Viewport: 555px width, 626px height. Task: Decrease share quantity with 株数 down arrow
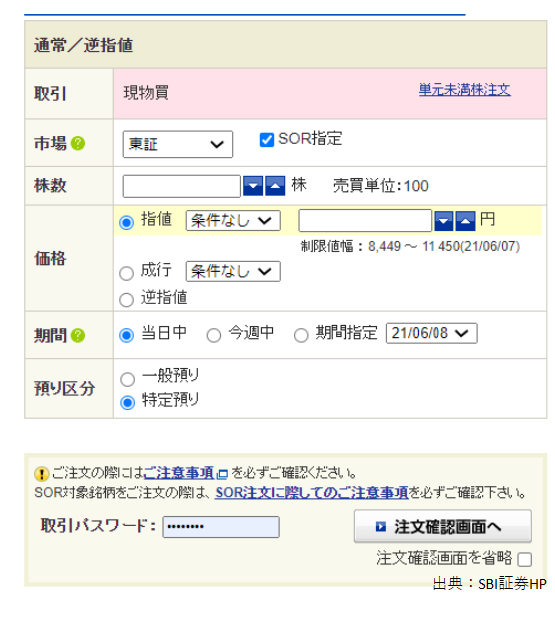pos(253,186)
